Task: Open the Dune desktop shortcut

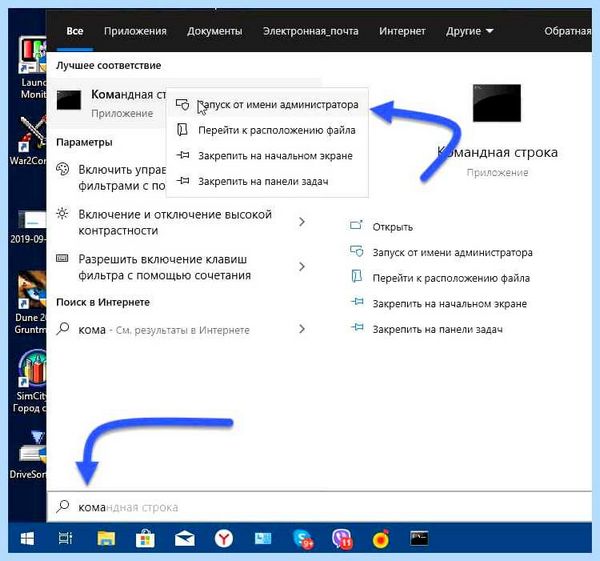Action: pos(31,302)
